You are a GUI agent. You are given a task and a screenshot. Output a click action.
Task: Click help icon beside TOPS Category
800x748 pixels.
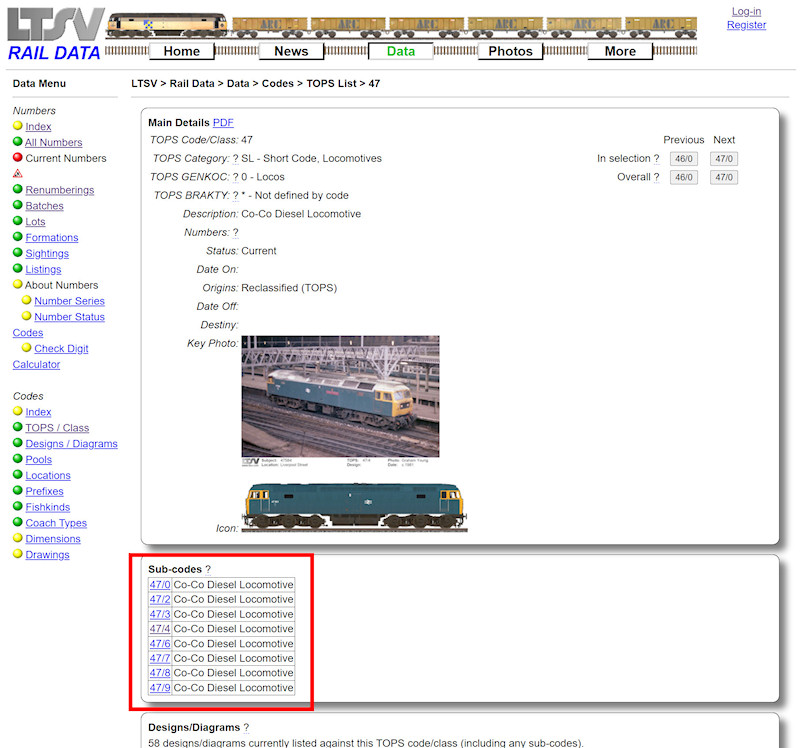click(x=236, y=158)
